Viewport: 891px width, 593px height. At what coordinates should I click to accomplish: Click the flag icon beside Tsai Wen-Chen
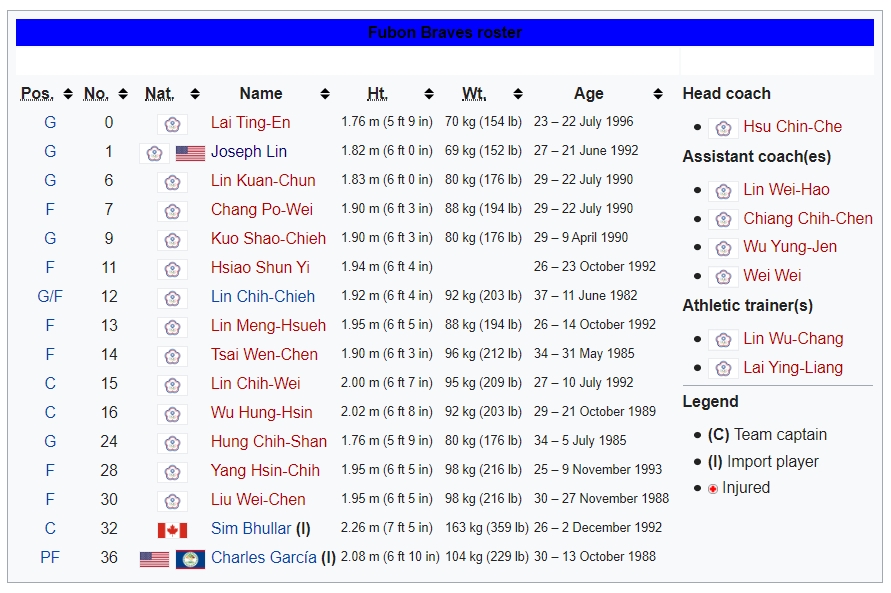[172, 356]
